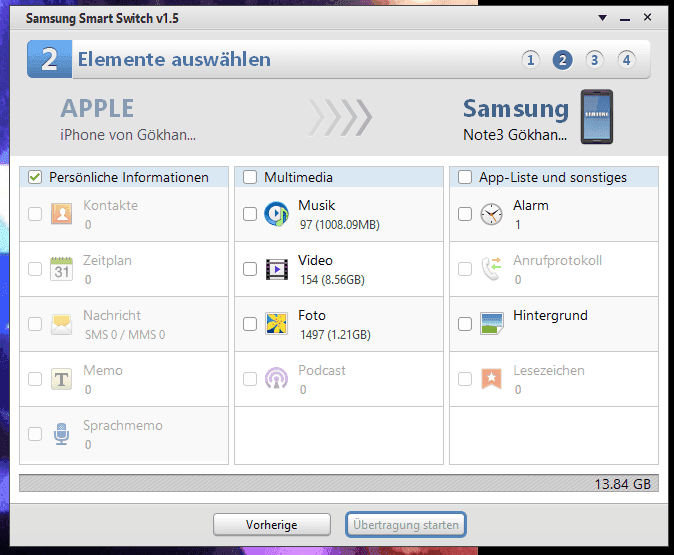
Task: Click the Multimedia header label
Action: click(x=298, y=177)
